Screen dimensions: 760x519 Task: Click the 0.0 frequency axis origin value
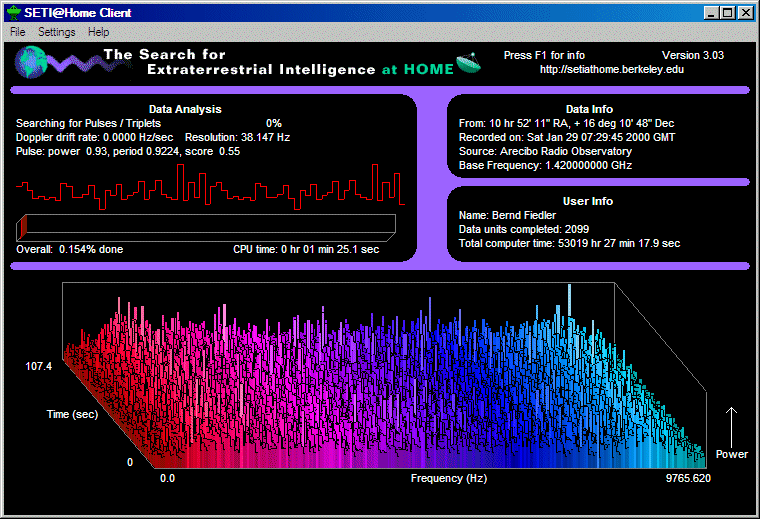167,479
